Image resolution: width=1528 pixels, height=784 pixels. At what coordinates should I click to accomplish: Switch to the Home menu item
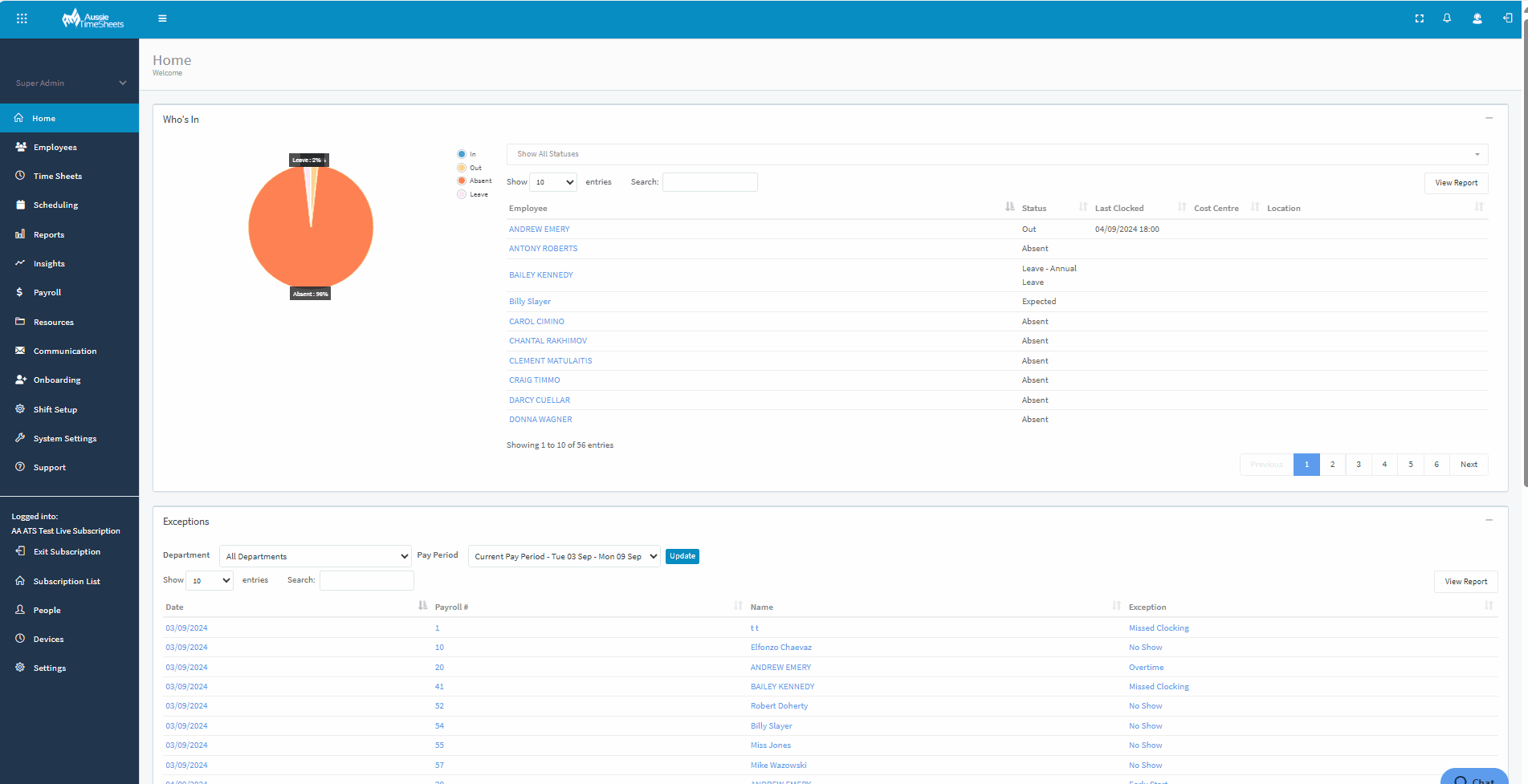click(43, 118)
